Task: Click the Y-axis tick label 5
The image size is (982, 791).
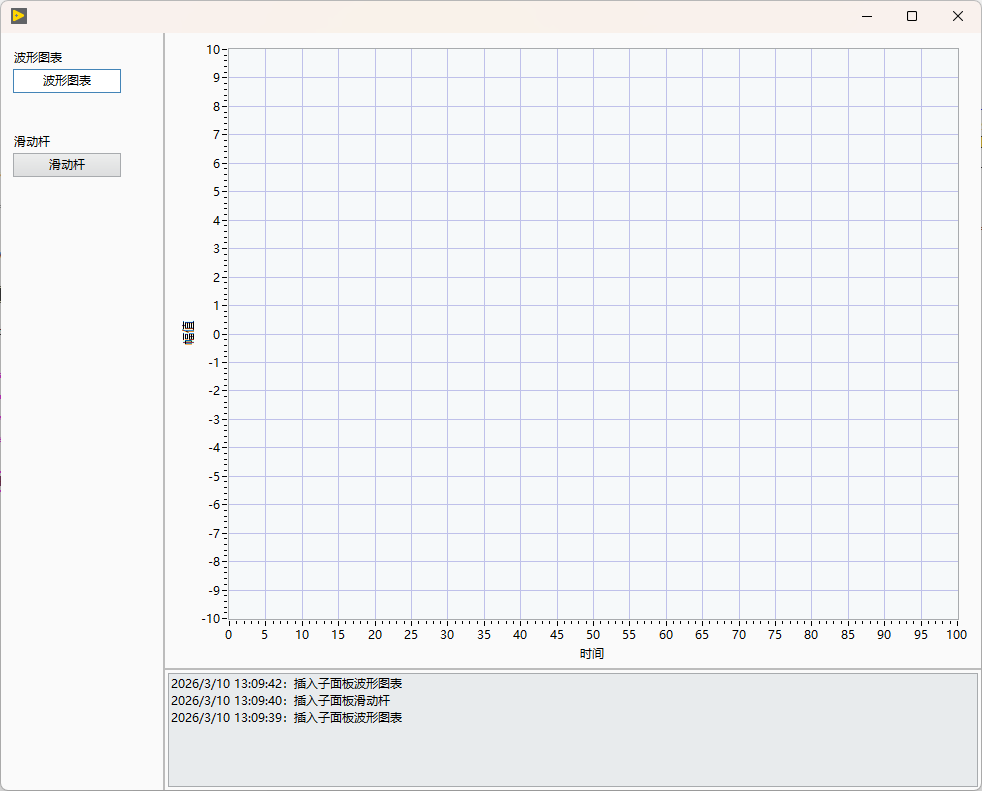Action: point(217,192)
